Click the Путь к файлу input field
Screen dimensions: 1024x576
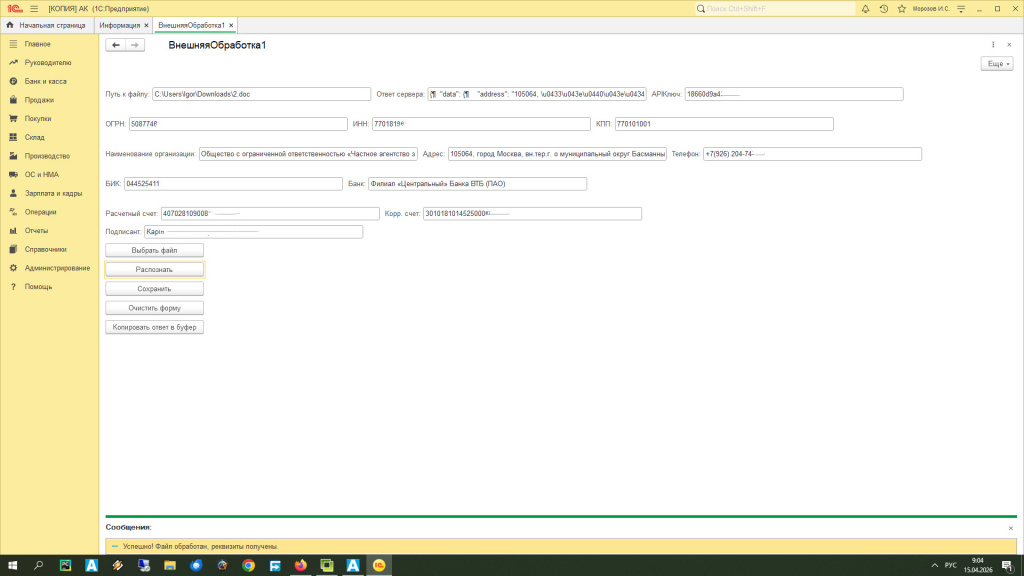coord(261,94)
